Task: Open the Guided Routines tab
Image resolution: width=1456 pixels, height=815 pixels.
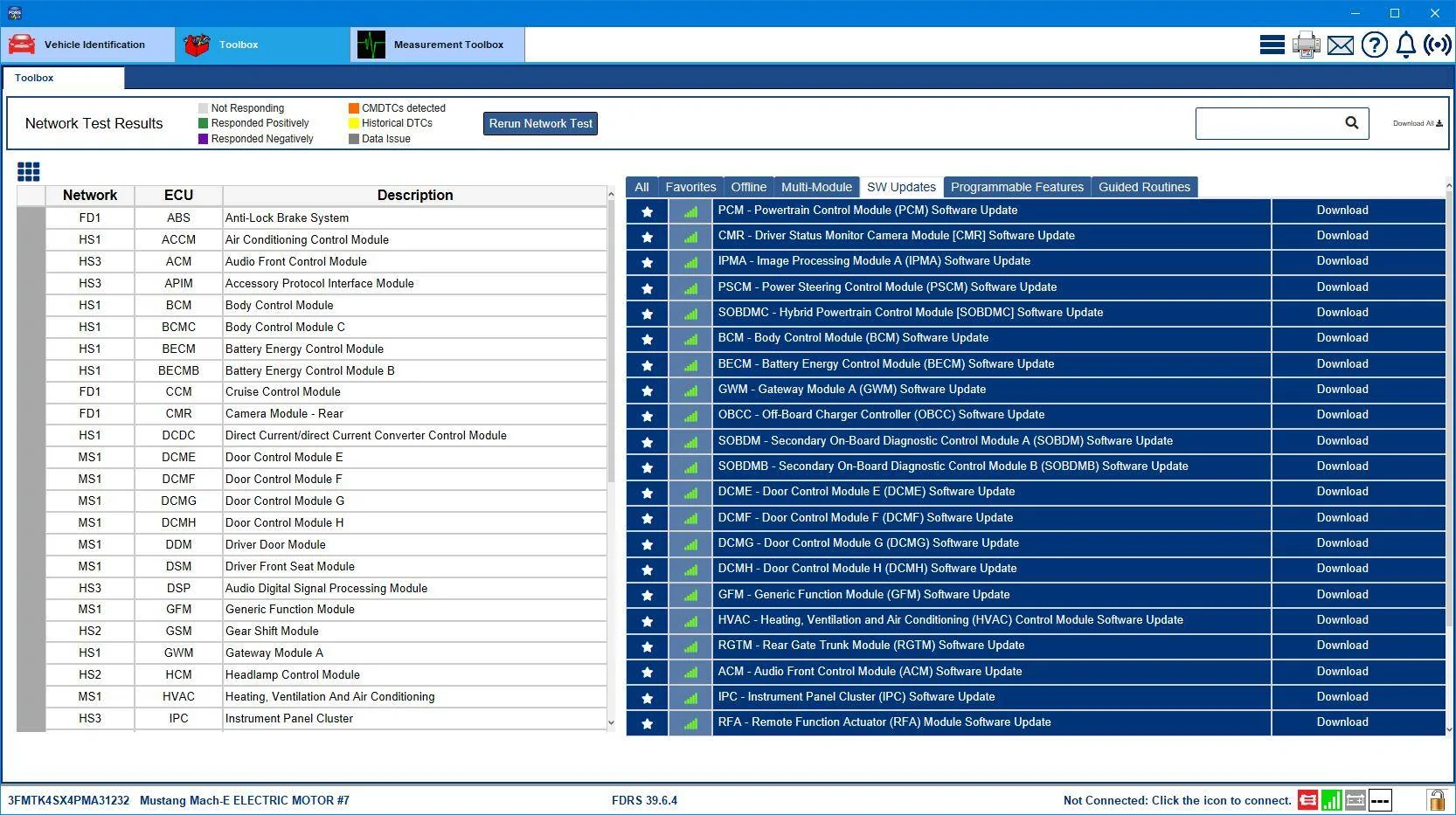Action: click(x=1144, y=187)
